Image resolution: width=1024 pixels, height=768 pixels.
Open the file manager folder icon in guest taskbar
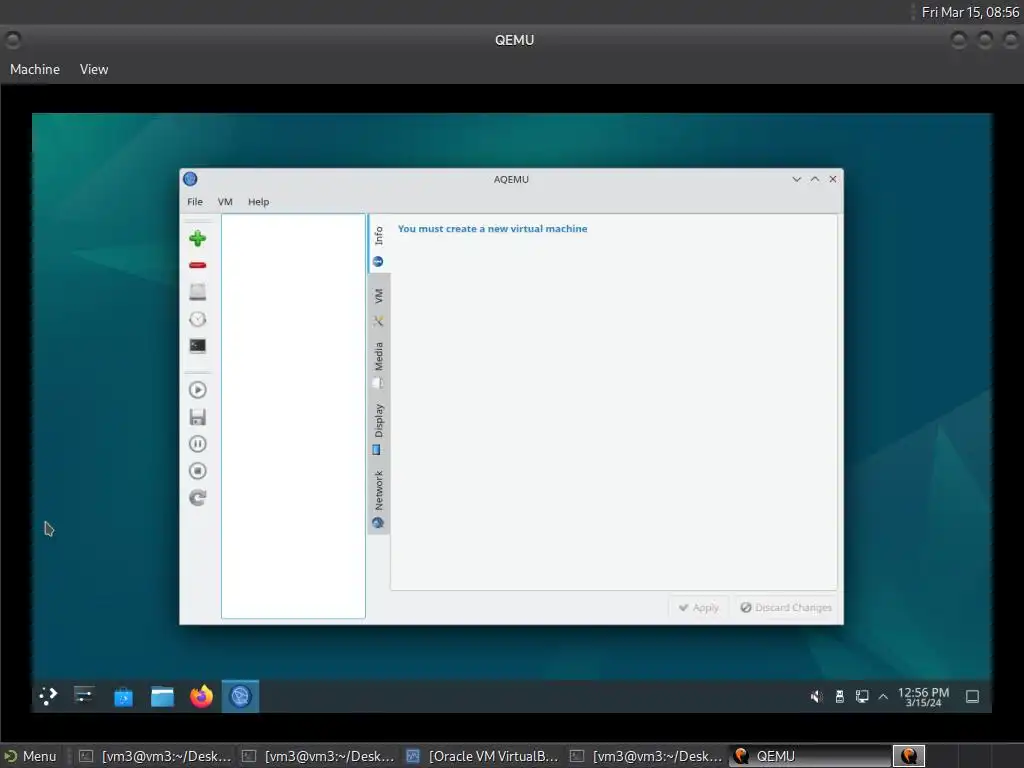click(162, 697)
